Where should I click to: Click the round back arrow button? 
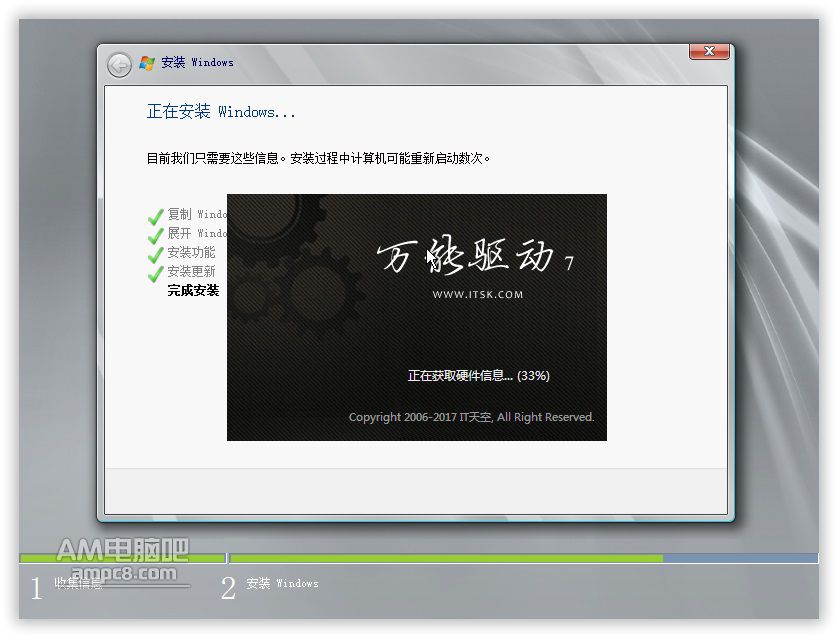(119, 65)
